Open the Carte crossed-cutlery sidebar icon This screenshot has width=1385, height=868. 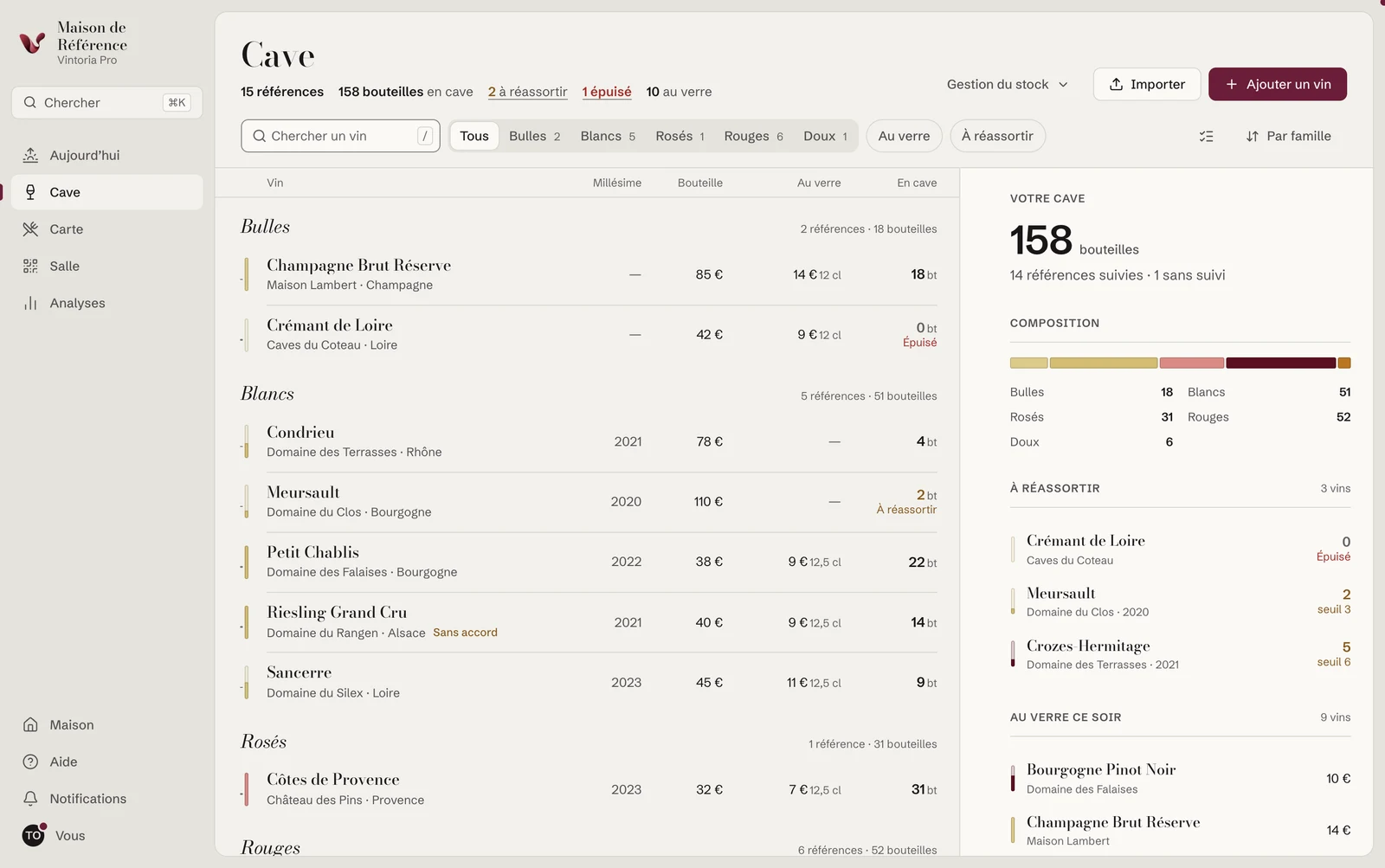[x=30, y=229]
